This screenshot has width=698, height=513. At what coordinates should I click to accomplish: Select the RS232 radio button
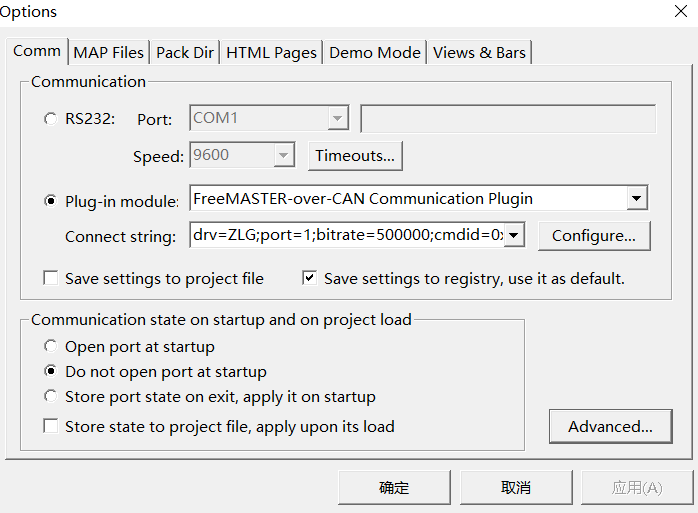(51, 119)
